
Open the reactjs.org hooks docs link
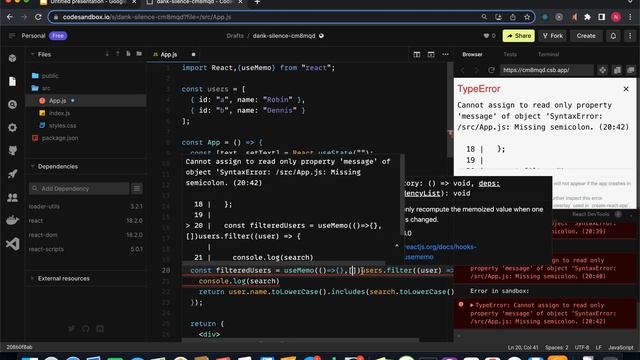tap(440, 252)
